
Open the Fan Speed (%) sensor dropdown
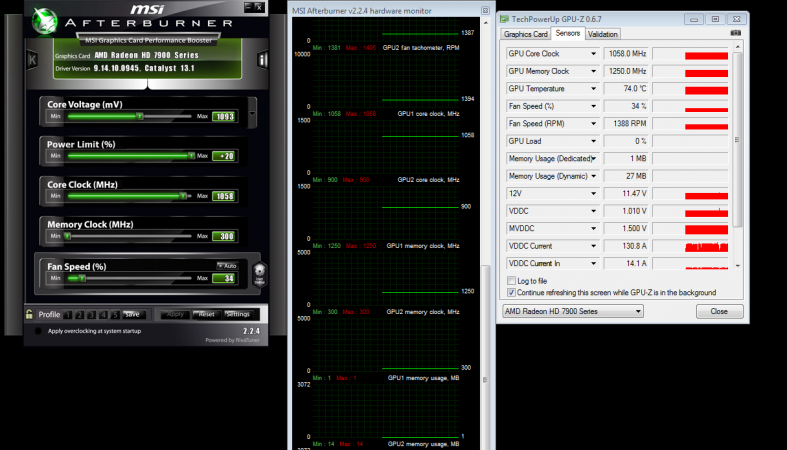[x=593, y=106]
